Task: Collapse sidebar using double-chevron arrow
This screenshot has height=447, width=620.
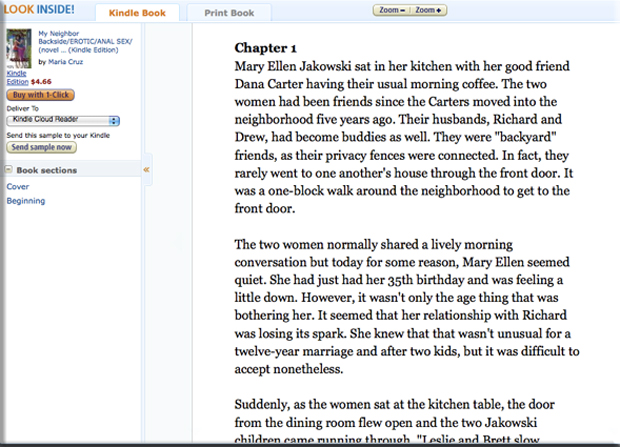Action: pyautogui.click(x=147, y=170)
